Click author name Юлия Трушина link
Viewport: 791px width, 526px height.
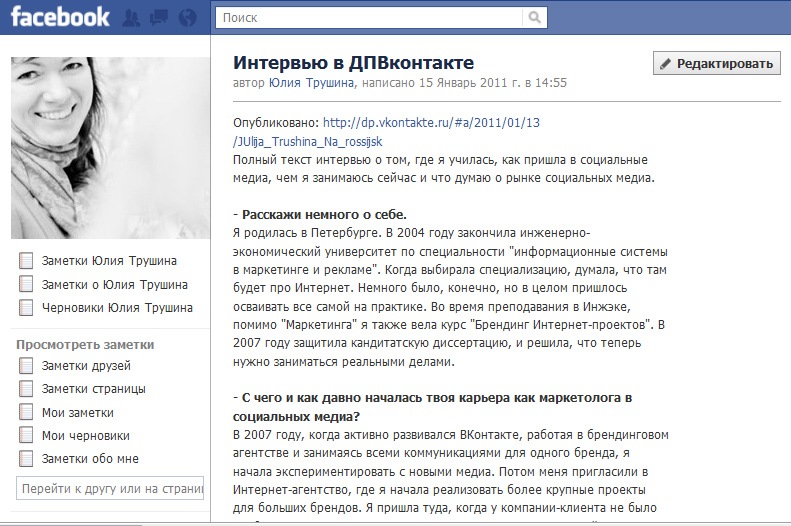(x=311, y=83)
